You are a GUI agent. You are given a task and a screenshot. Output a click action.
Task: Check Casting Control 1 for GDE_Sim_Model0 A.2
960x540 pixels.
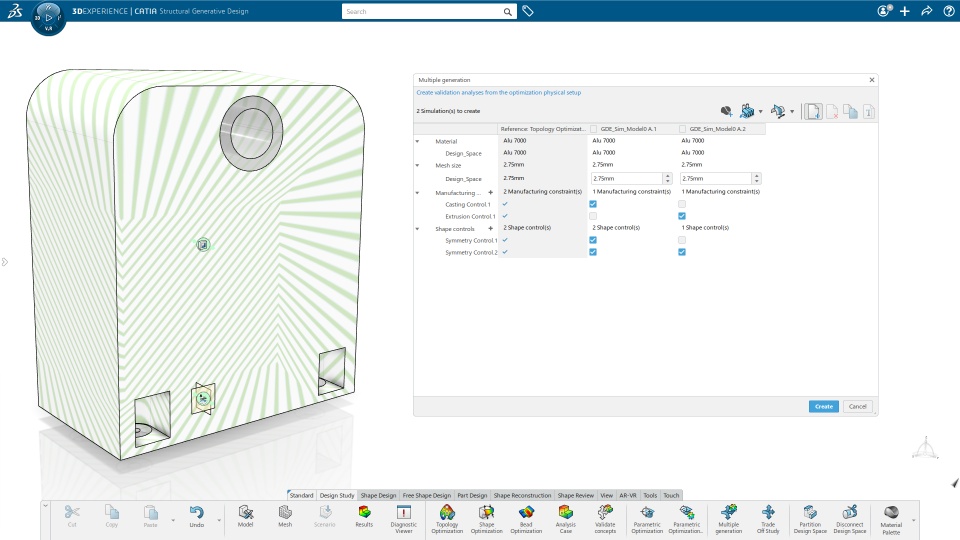(x=682, y=204)
